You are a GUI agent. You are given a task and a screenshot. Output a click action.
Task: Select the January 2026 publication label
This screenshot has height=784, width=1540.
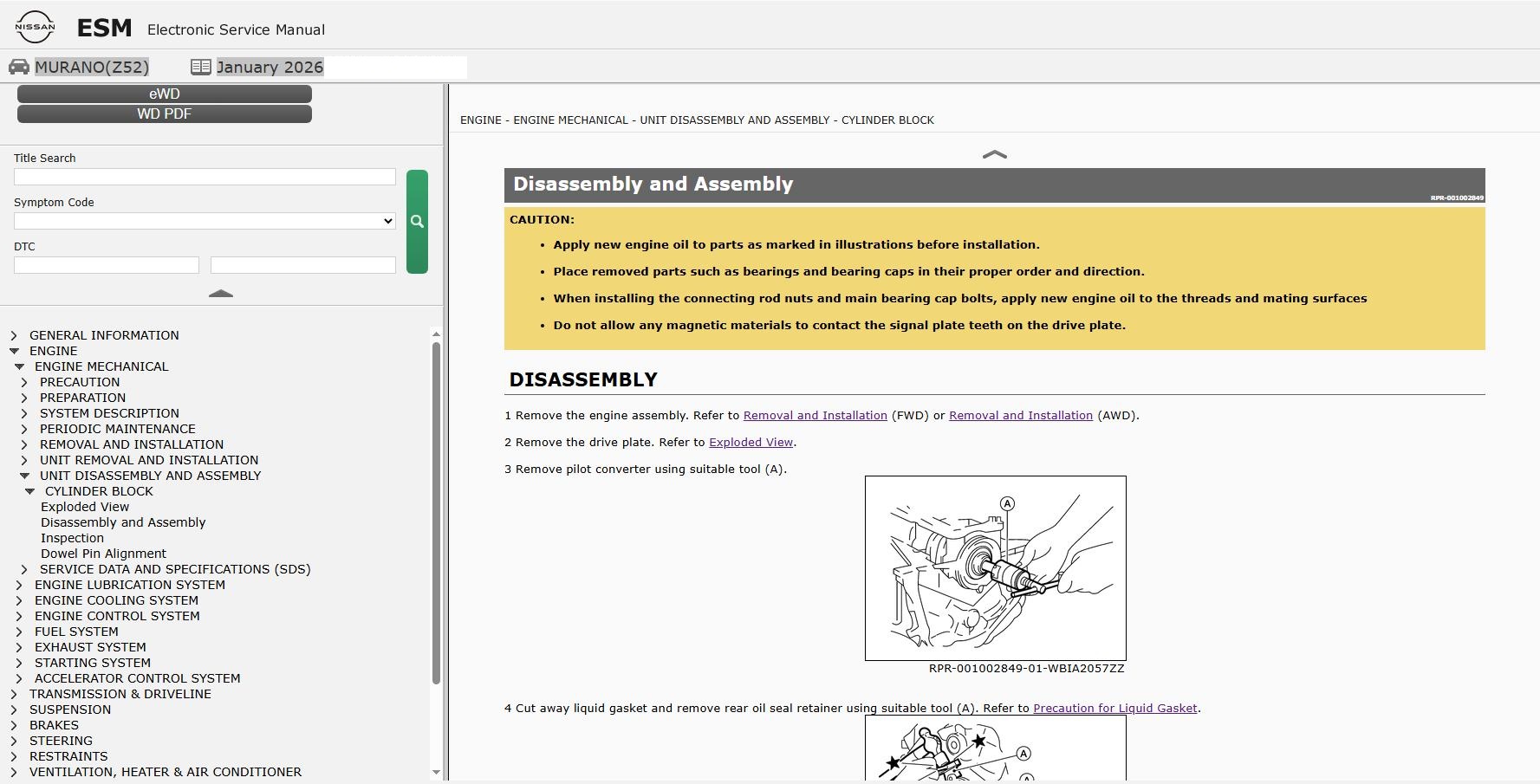click(x=270, y=67)
